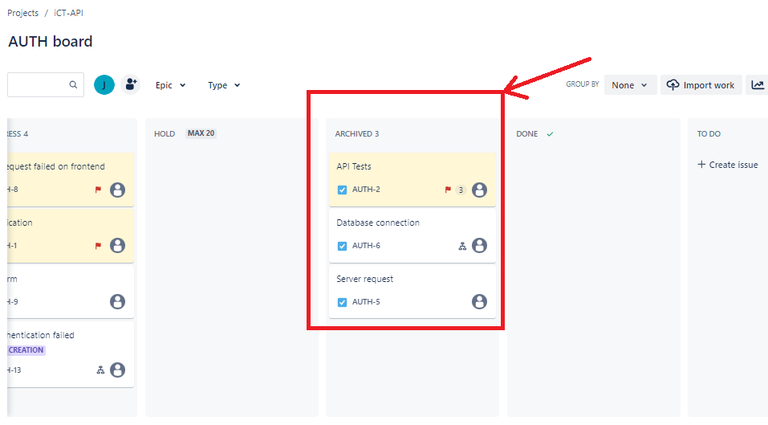
Task: Click assignee avatar on the H-9 card
Action: (118, 302)
